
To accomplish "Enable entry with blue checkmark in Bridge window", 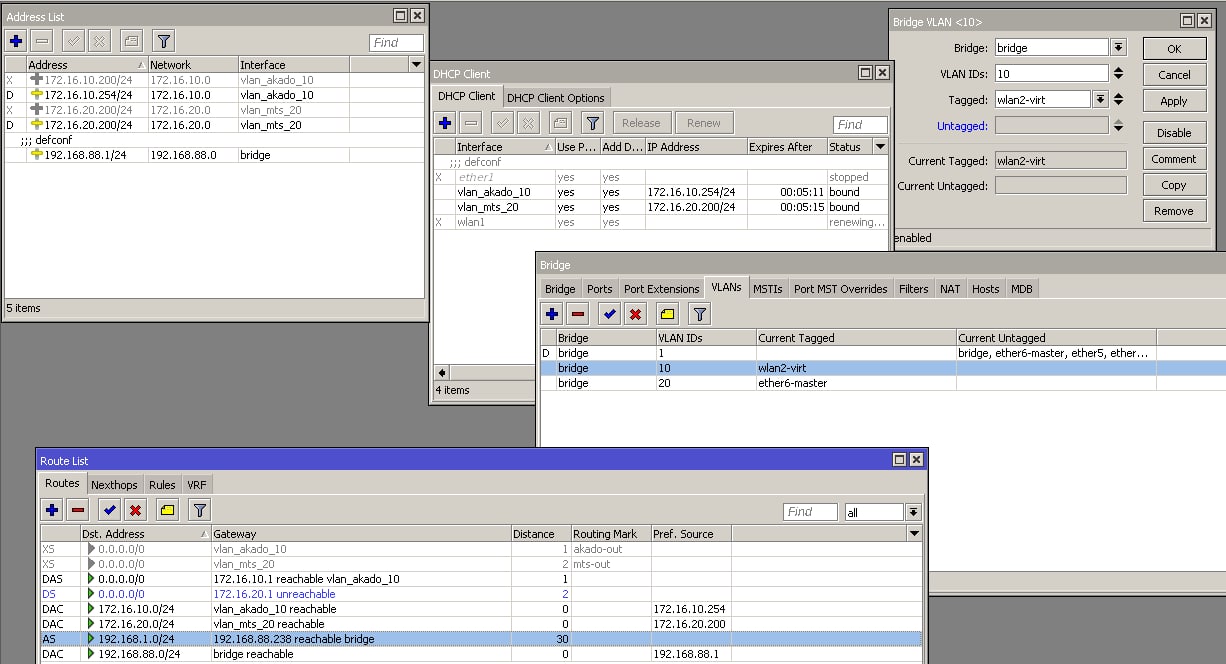I will [x=608, y=314].
